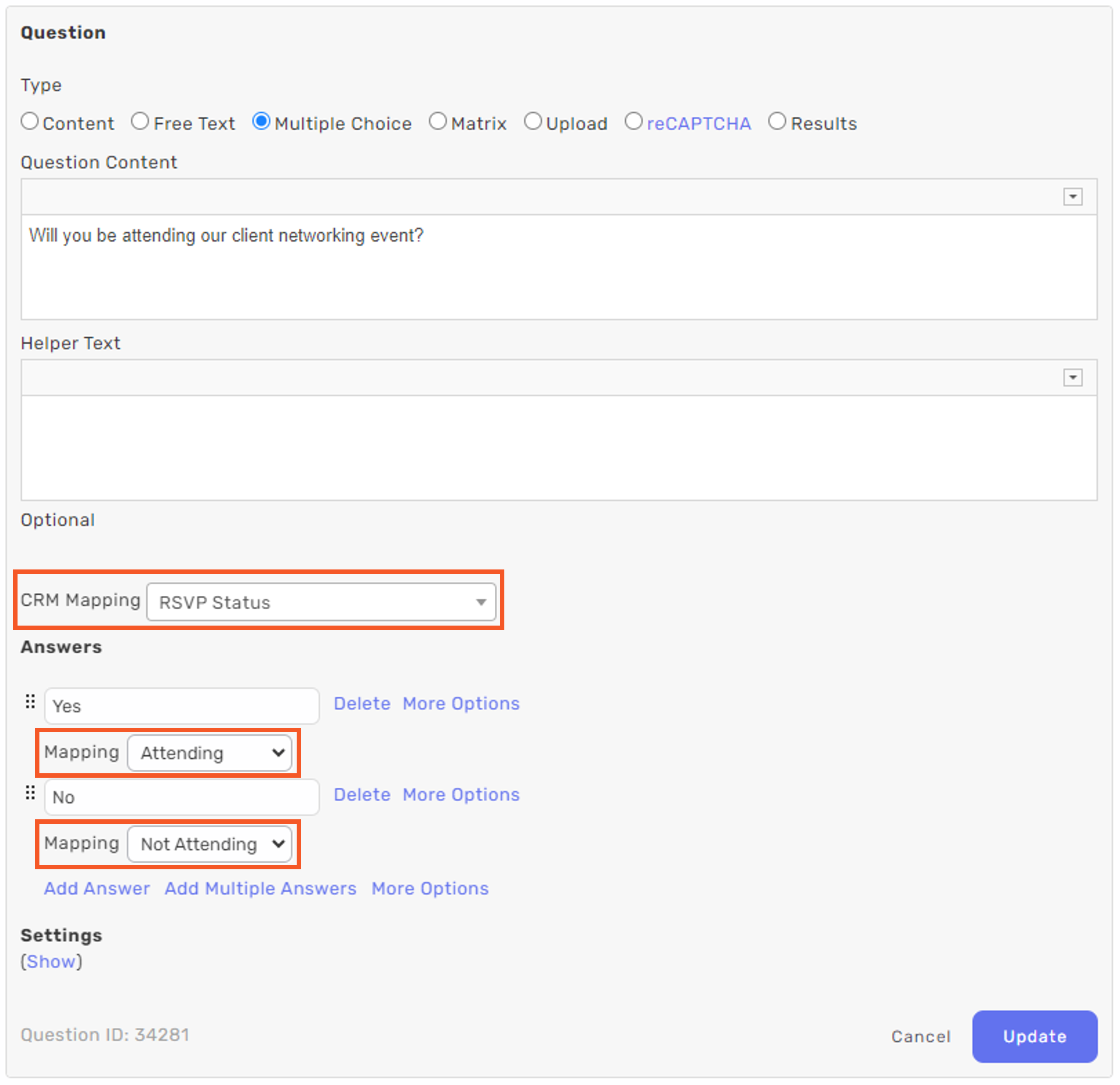Expand Question Content editor toolbar arrow

coord(1073,197)
